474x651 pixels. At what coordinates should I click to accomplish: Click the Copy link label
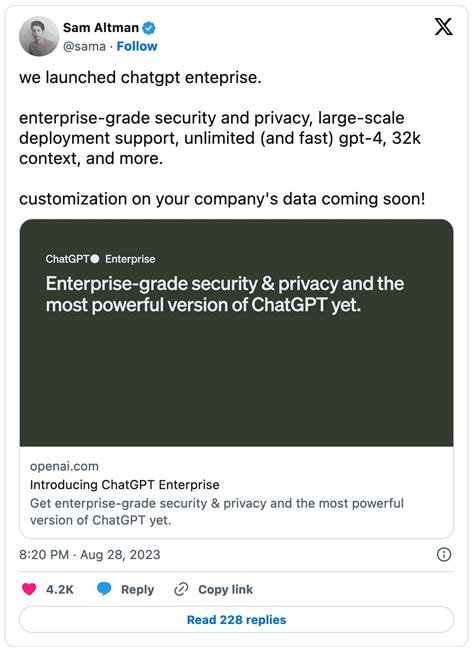225,590
